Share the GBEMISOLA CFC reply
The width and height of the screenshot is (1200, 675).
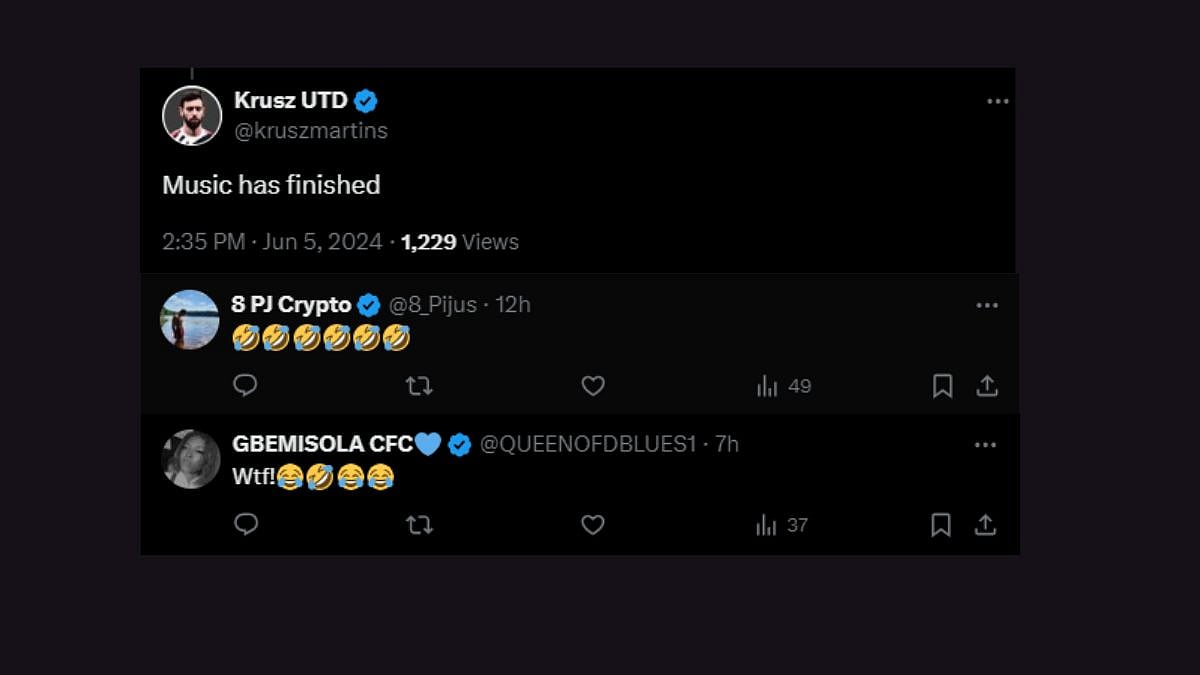986,525
